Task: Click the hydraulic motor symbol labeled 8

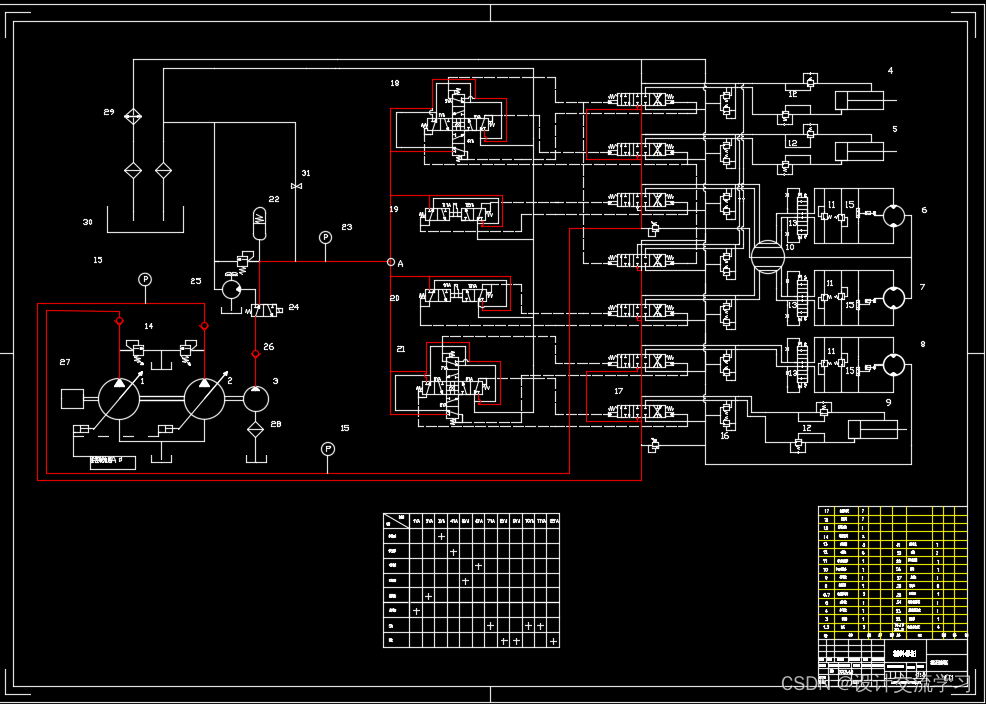Action: tap(894, 364)
